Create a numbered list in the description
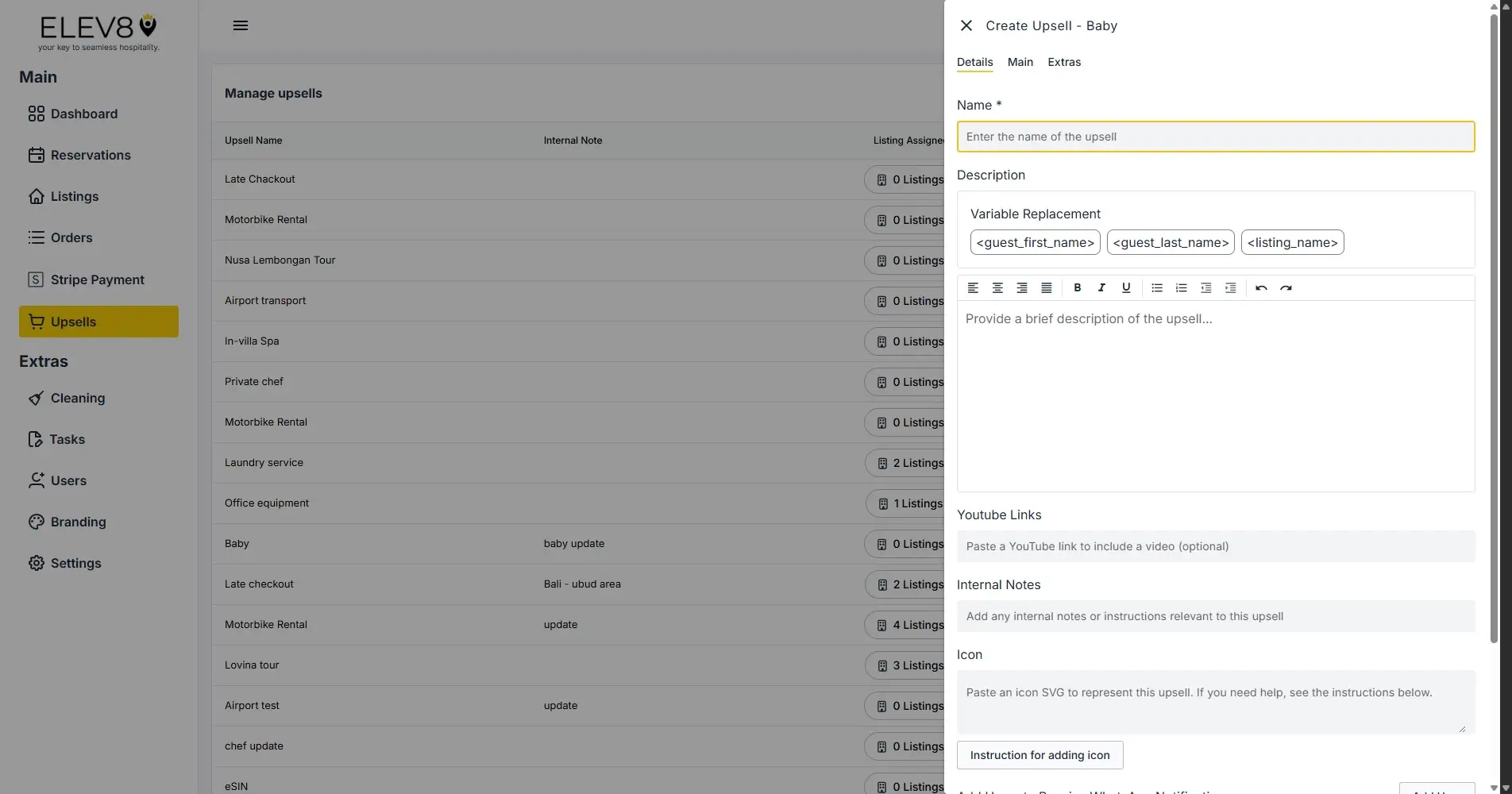The width and height of the screenshot is (1512, 794). click(x=1181, y=287)
